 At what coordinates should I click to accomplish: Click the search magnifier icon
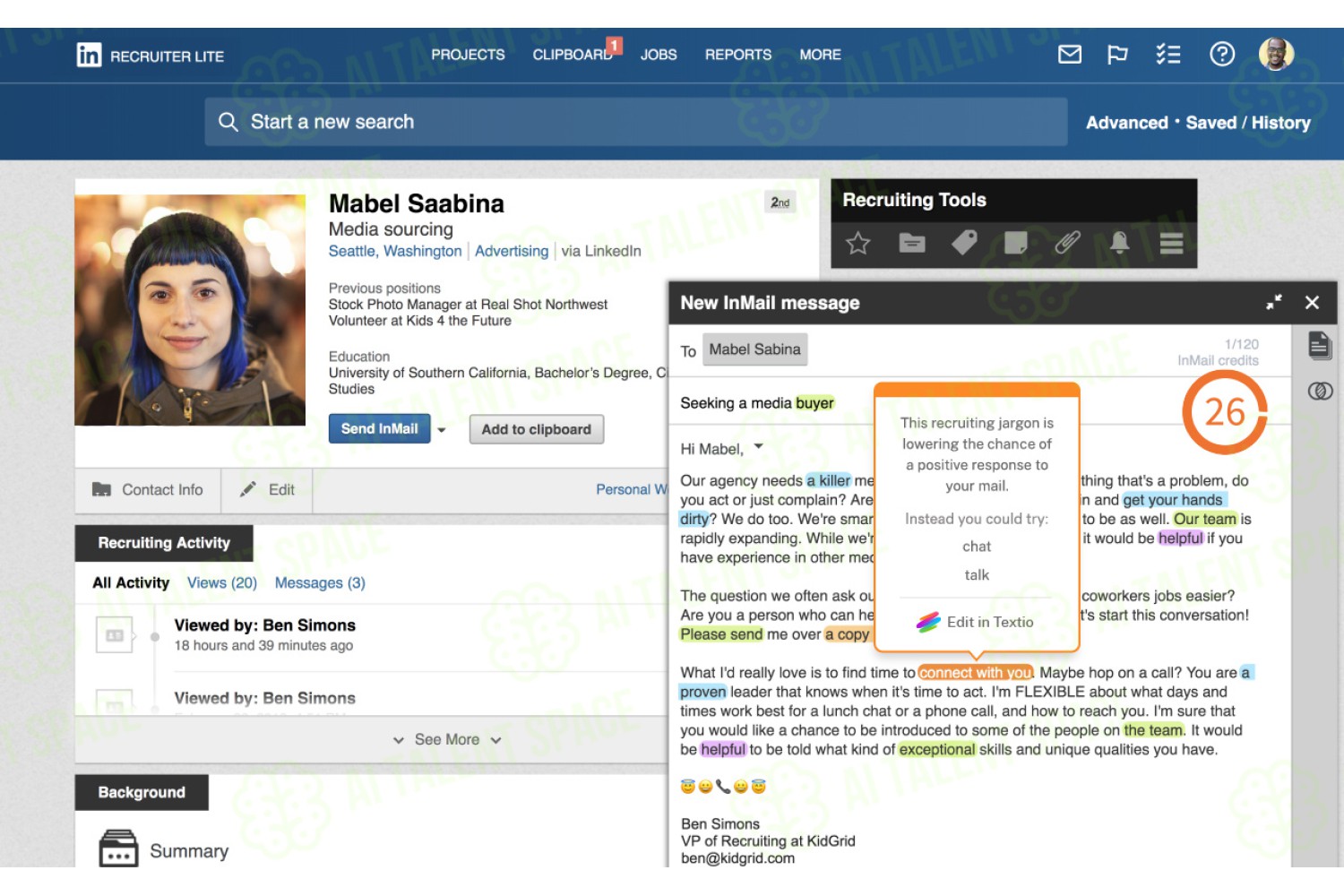click(x=228, y=122)
